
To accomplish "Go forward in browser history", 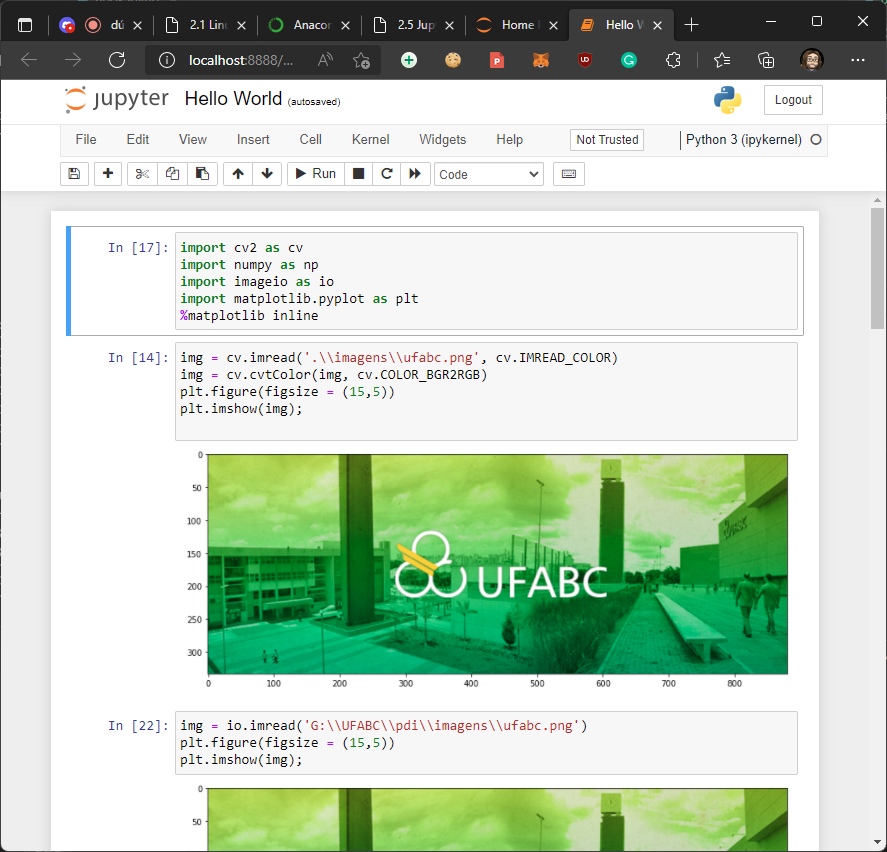I will (x=73, y=59).
